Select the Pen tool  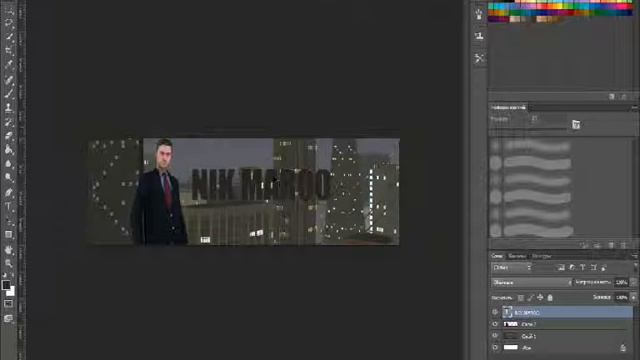click(9, 192)
